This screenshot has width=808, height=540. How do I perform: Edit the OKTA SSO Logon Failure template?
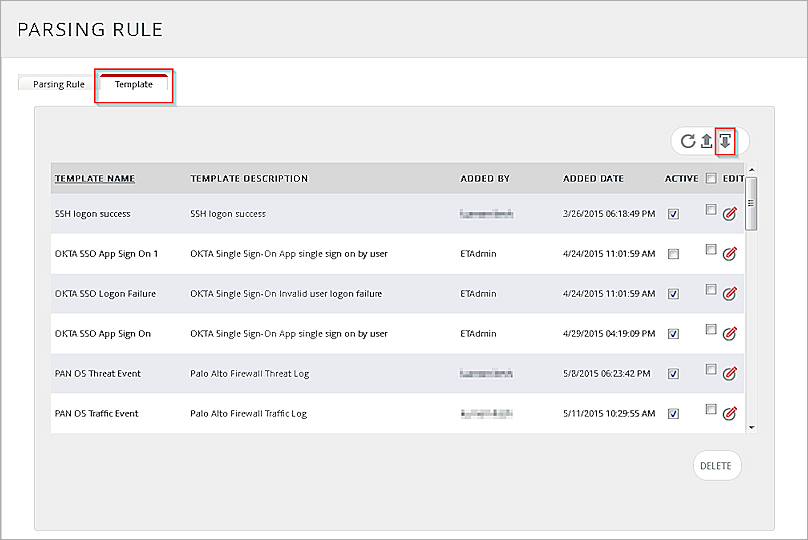tap(729, 294)
